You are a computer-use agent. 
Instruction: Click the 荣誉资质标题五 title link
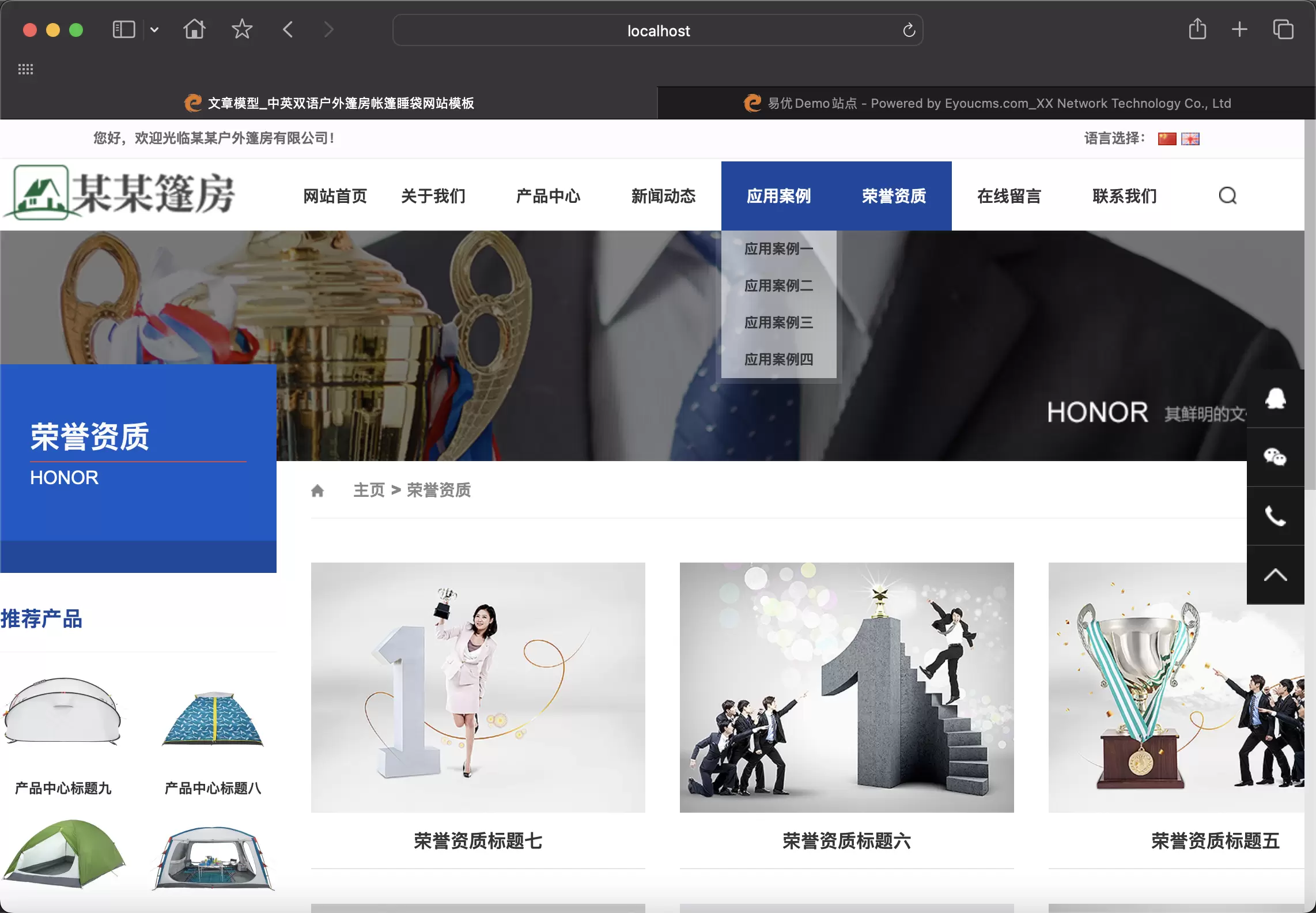point(1216,841)
